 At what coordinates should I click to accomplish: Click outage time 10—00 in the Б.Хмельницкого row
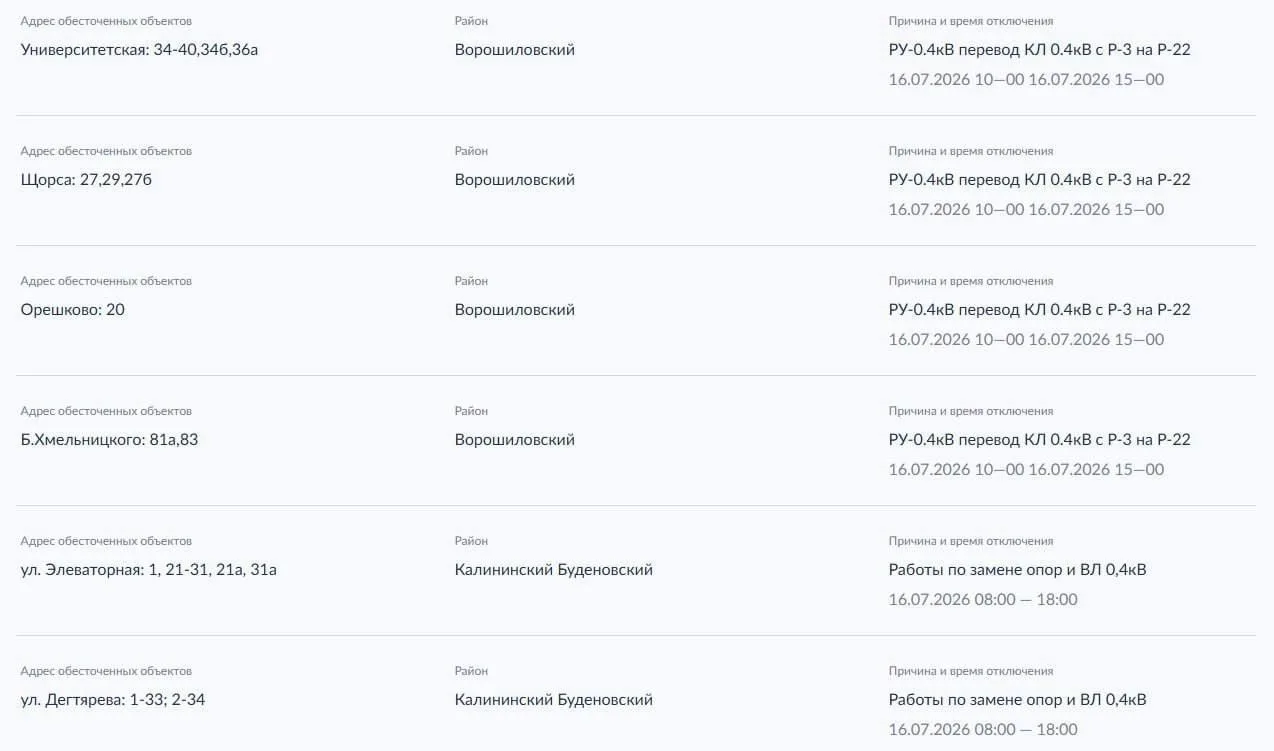[x=1026, y=470]
